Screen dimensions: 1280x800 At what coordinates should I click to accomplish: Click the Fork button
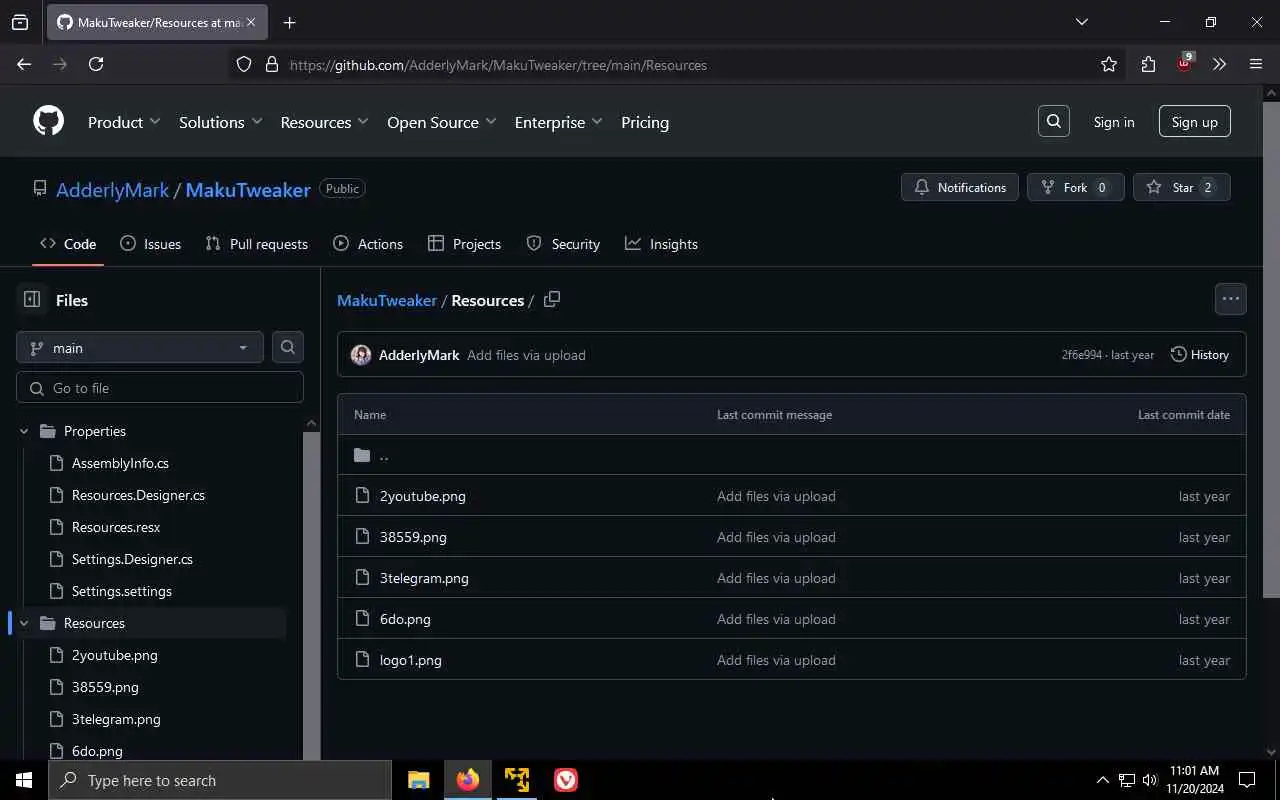(1075, 187)
